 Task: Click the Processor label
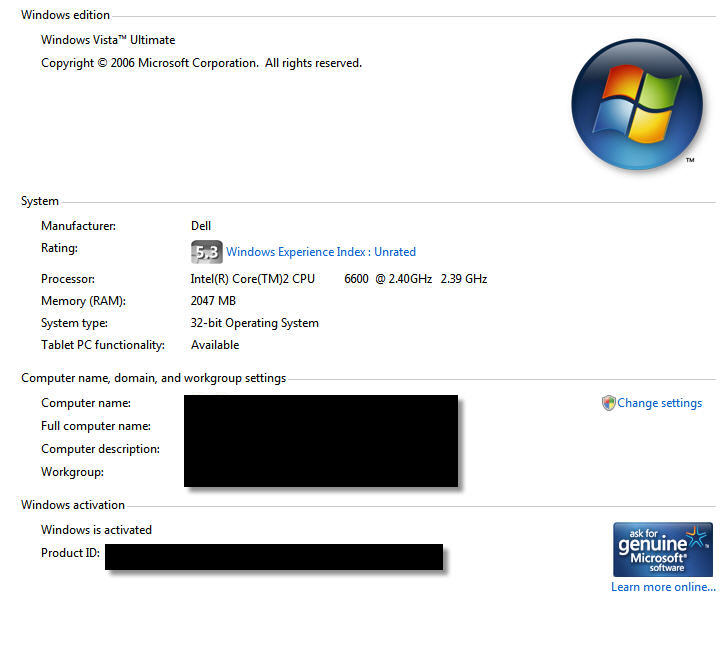(x=68, y=279)
